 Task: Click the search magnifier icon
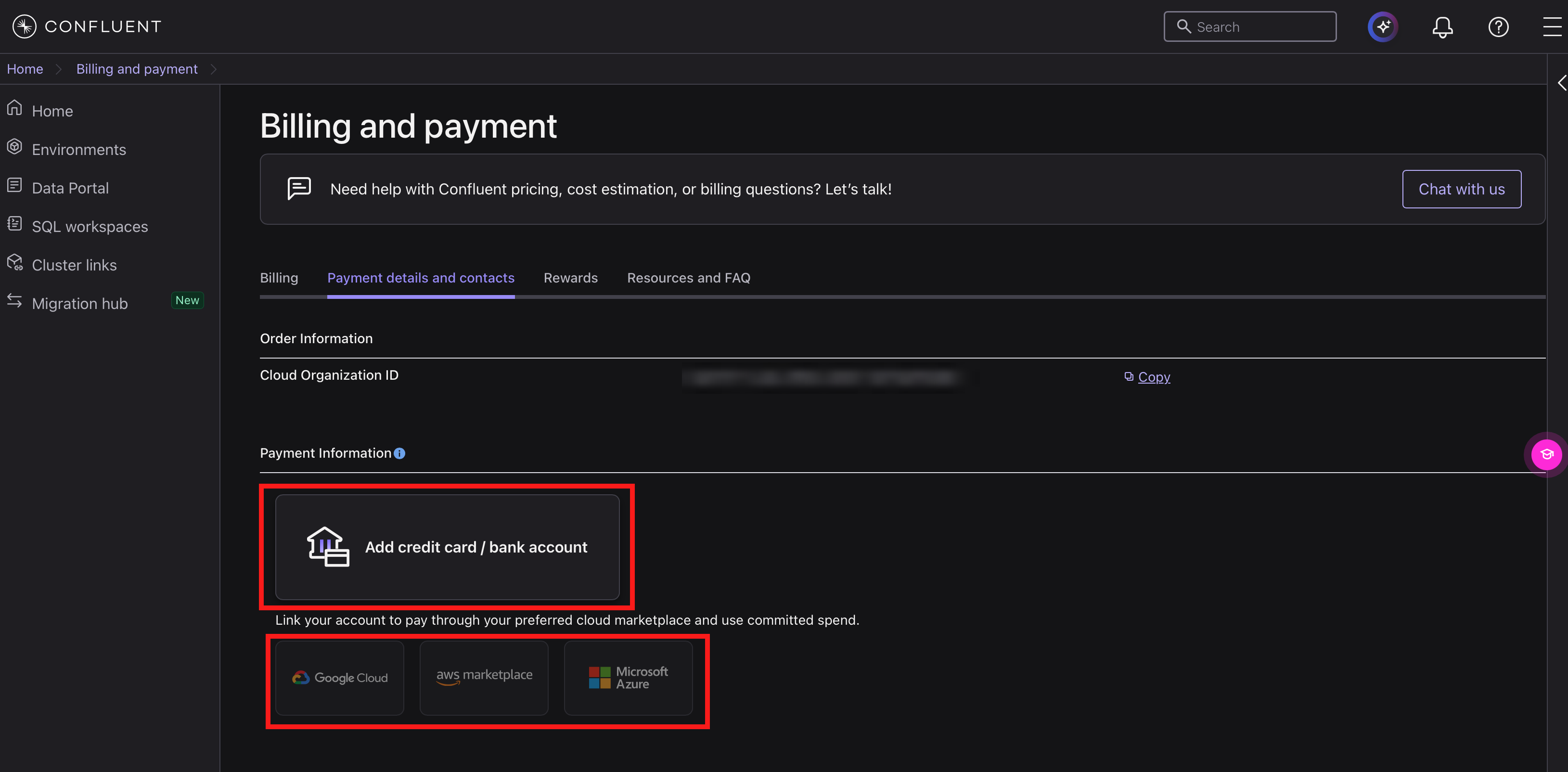(x=1183, y=26)
